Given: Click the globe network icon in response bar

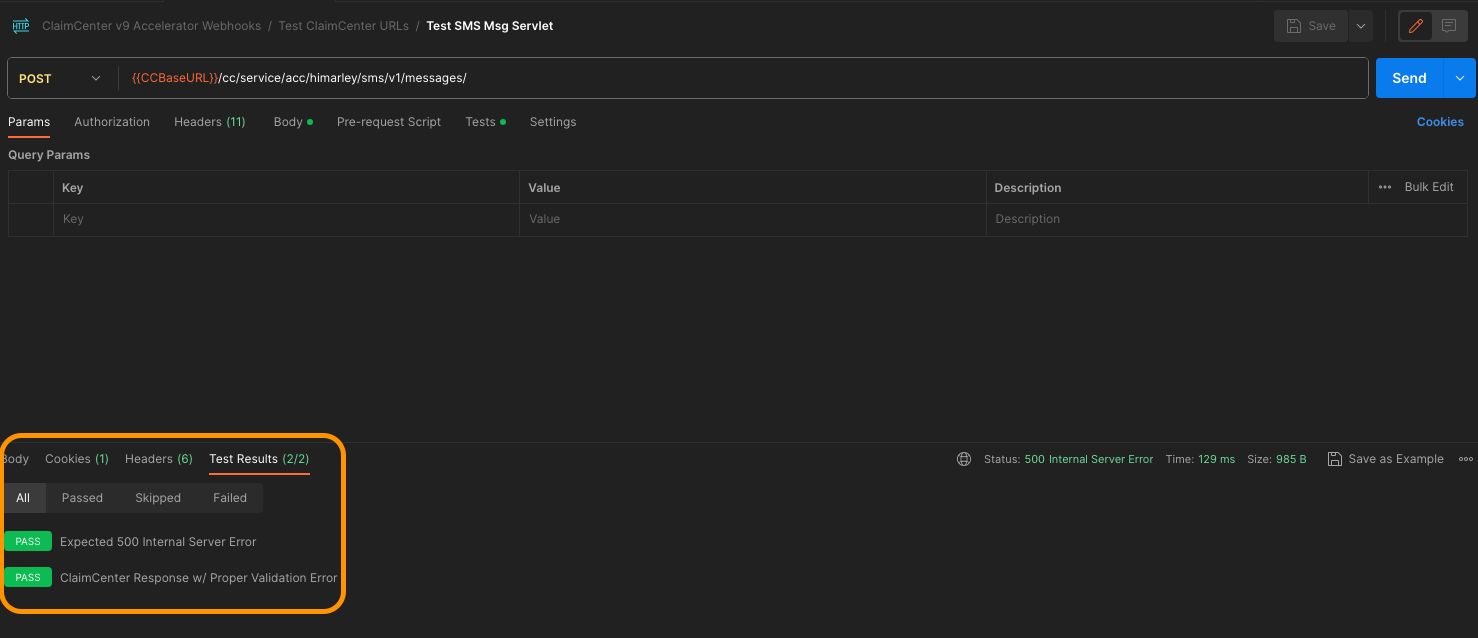Looking at the screenshot, I should pos(963,458).
